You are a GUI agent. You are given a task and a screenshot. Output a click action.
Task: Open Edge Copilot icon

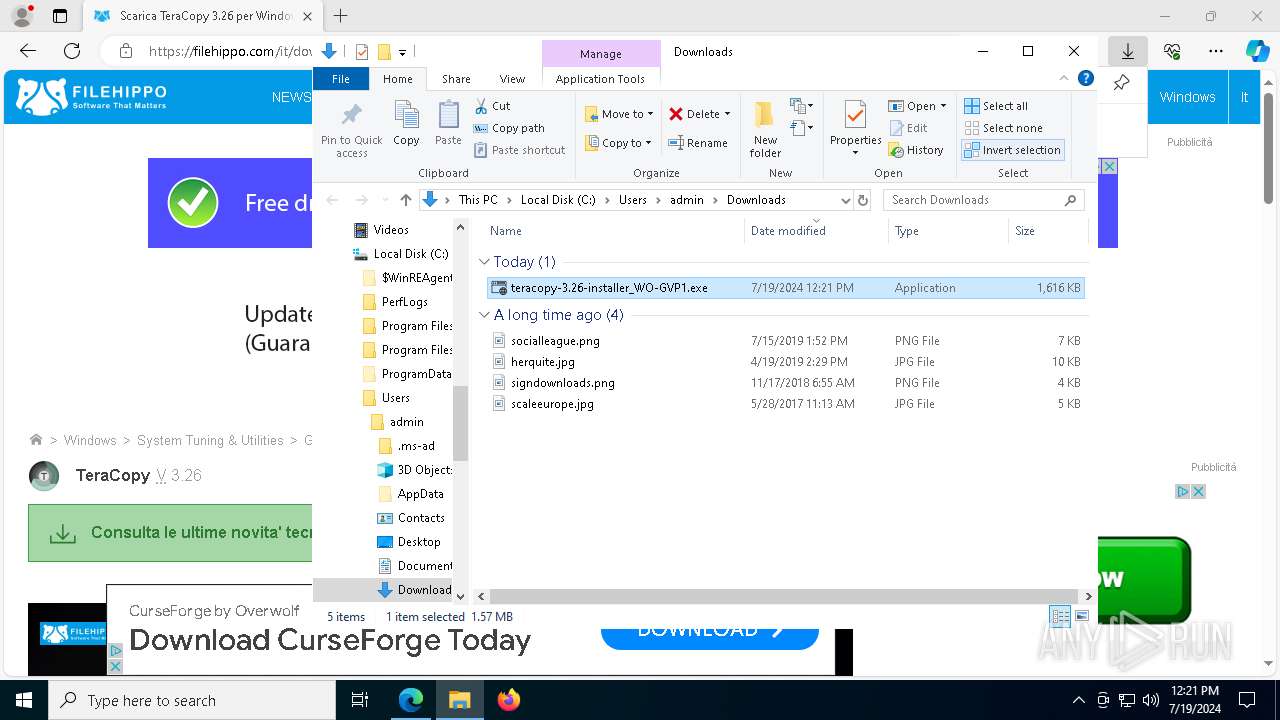pos(1257,51)
